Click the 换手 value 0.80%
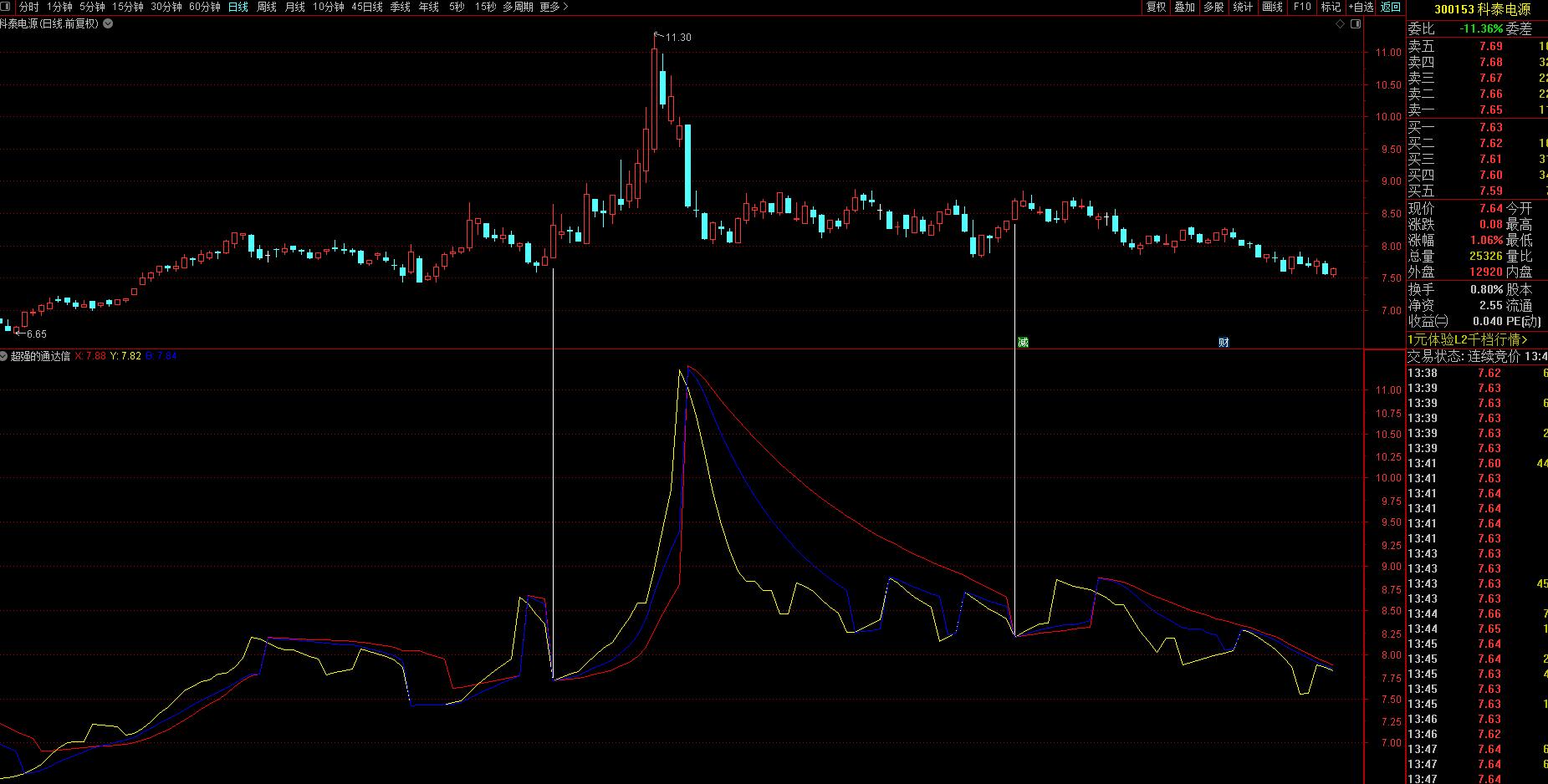This screenshot has height=784, width=1548. [x=1486, y=290]
